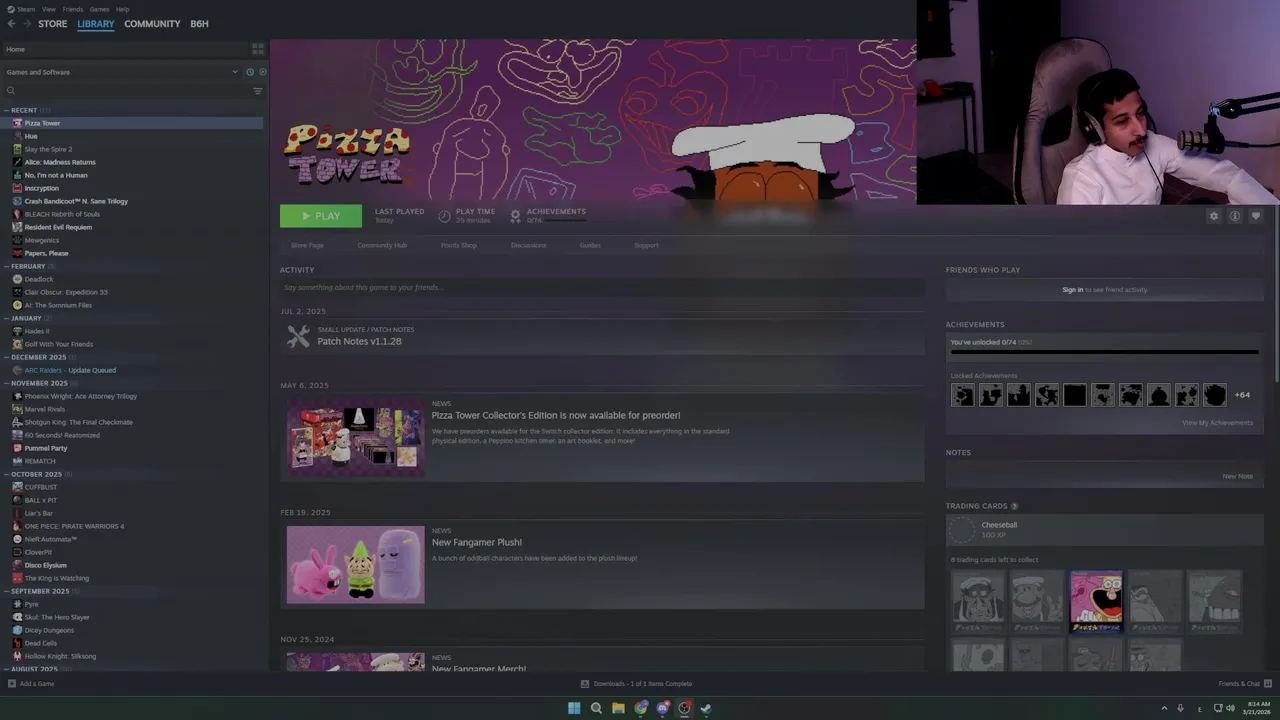Collapse the JANUARY category
The image size is (1280, 720).
(6, 318)
